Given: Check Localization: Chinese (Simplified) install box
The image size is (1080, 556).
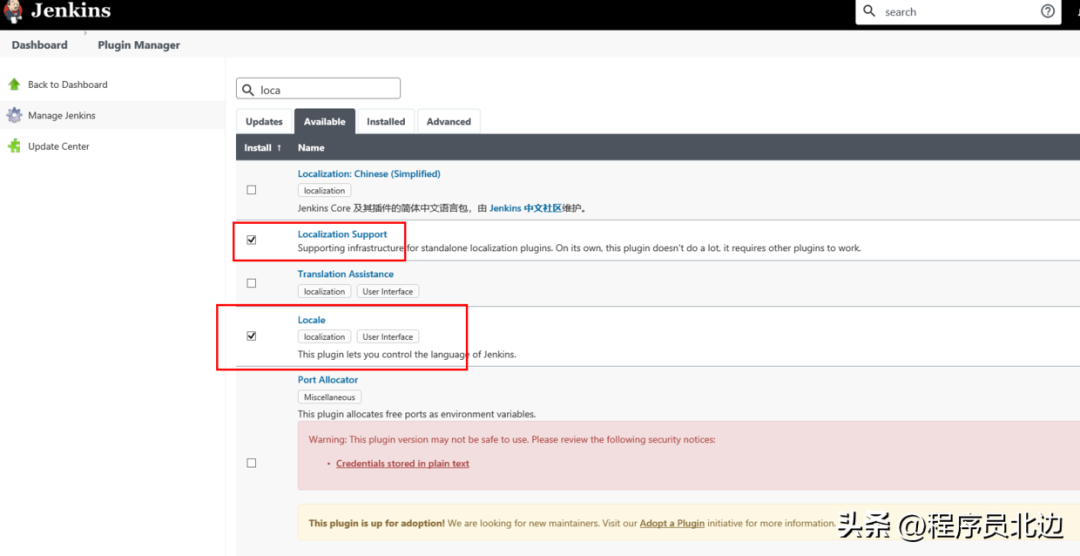Looking at the screenshot, I should tap(251, 190).
